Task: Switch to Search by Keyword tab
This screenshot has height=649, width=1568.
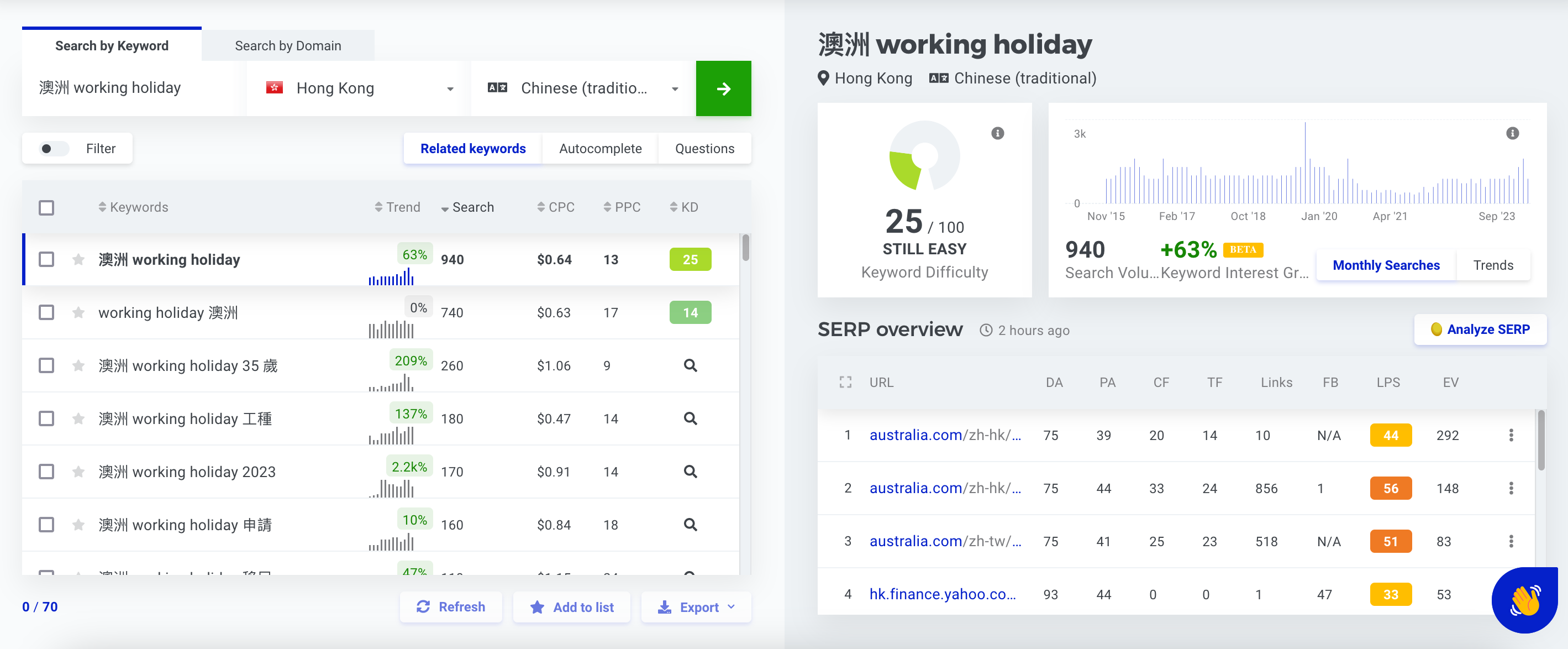Action: pos(112,46)
